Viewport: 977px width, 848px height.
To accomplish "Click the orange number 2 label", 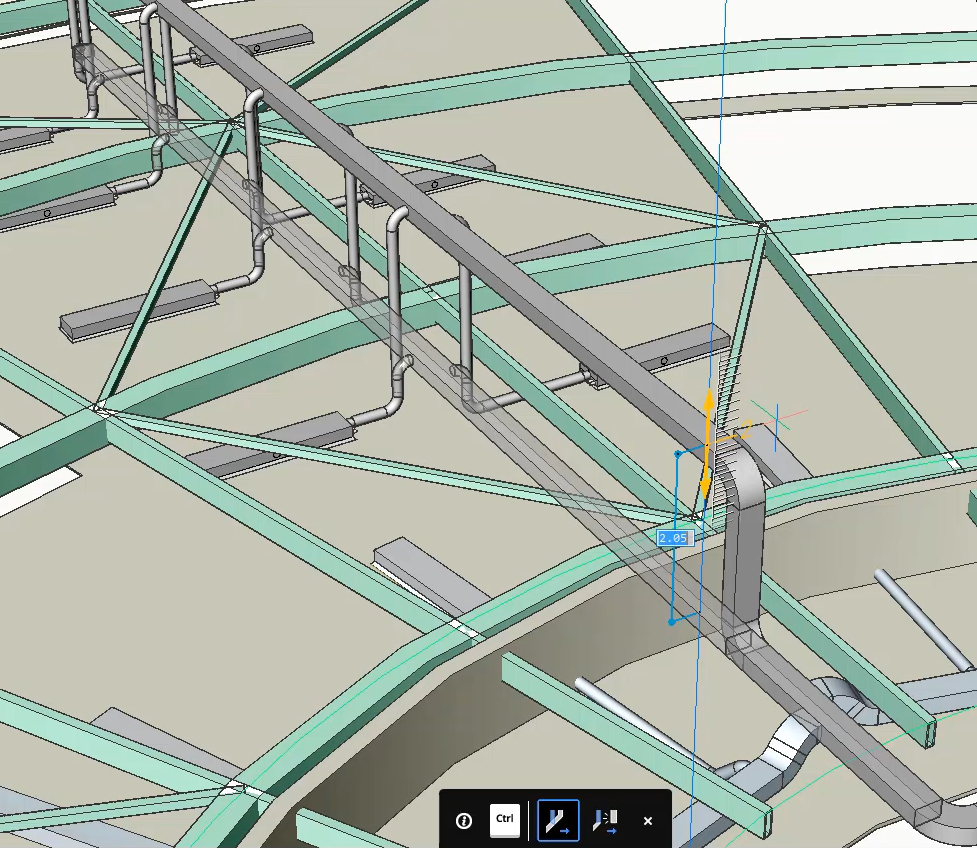I will click(x=745, y=429).
